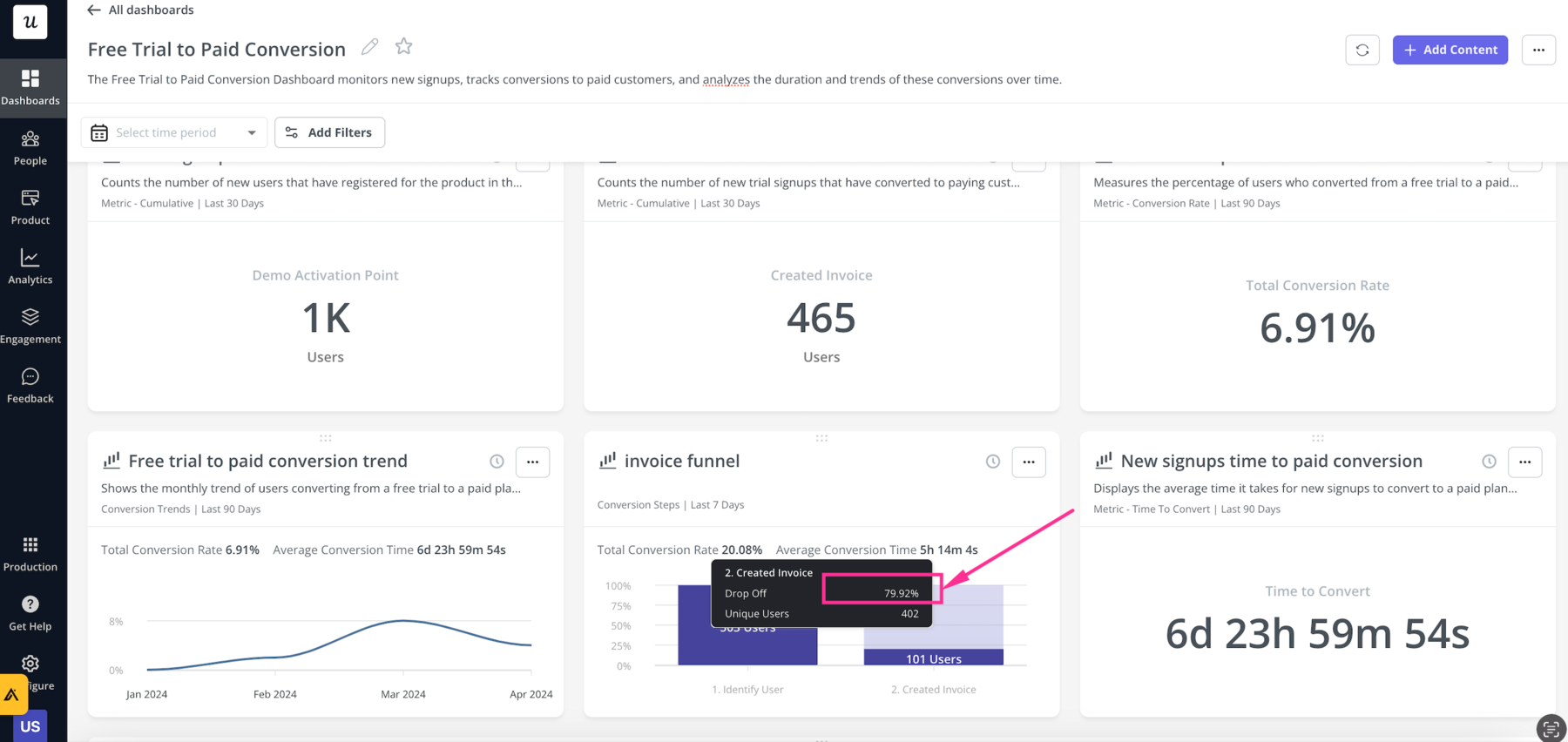Open the dashboard more options menu
The width and height of the screenshot is (1568, 742).
[x=1538, y=50]
